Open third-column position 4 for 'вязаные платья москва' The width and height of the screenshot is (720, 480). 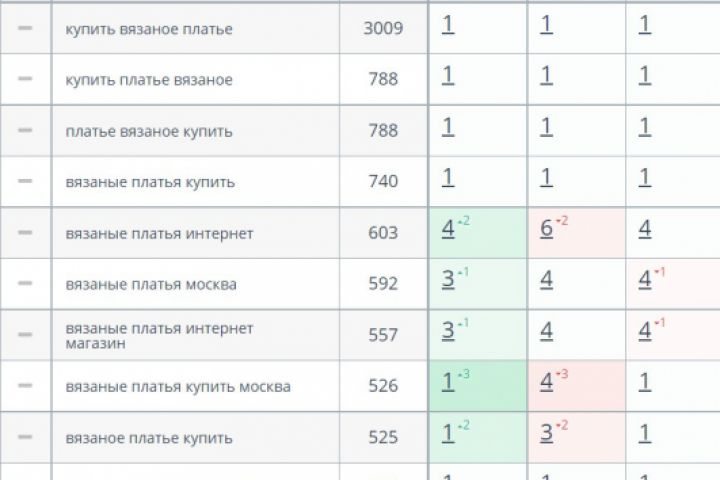[645, 281]
